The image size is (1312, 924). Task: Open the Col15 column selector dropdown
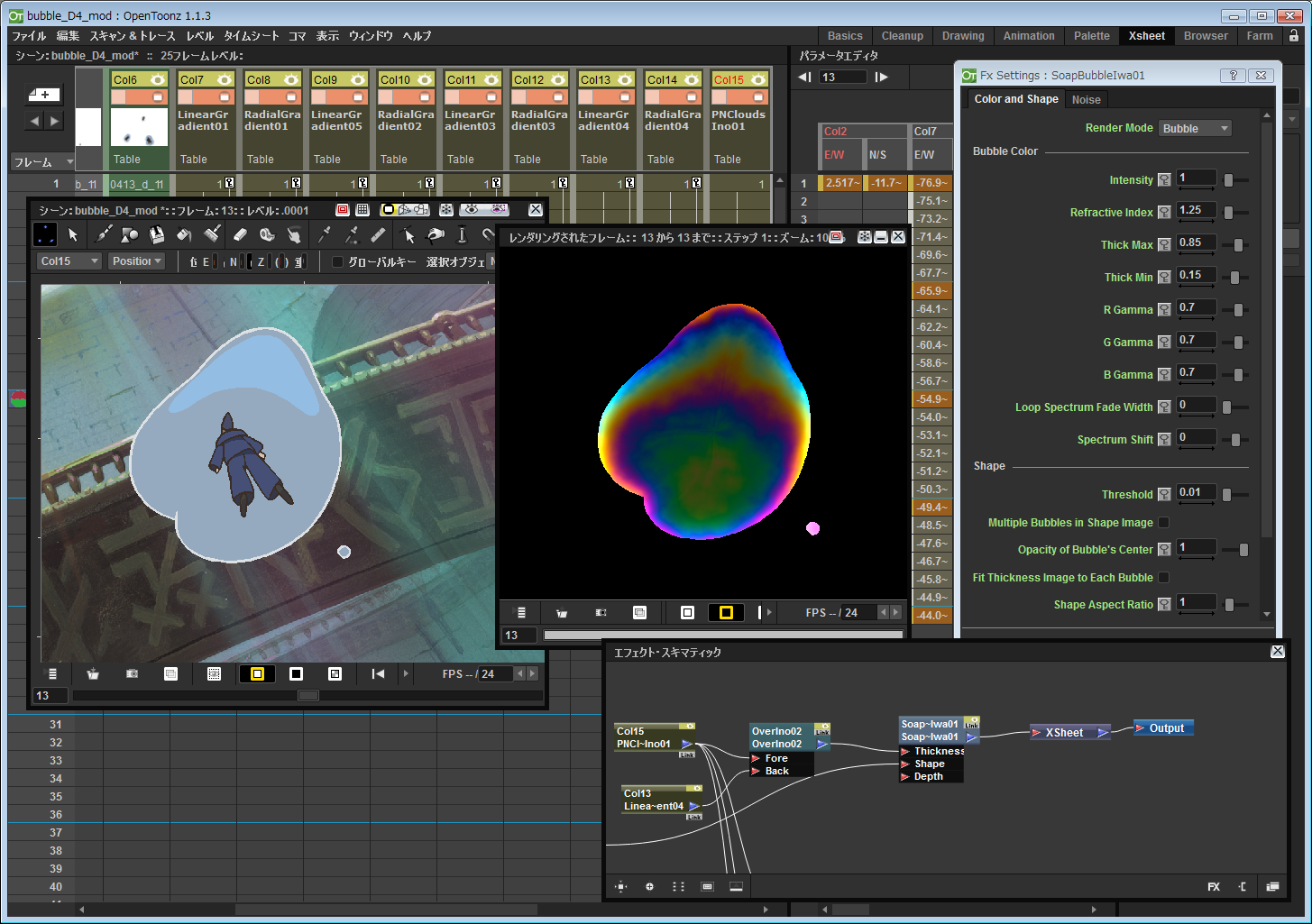coord(68,261)
